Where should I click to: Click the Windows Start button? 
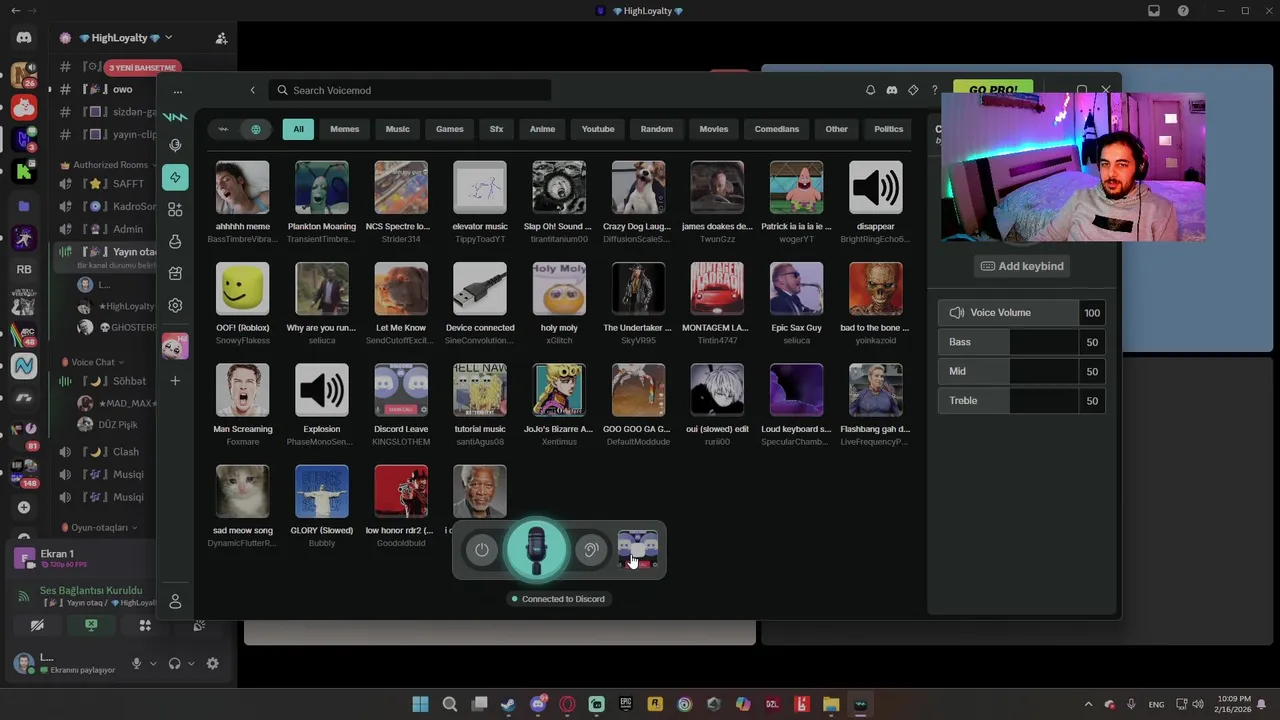click(x=420, y=704)
